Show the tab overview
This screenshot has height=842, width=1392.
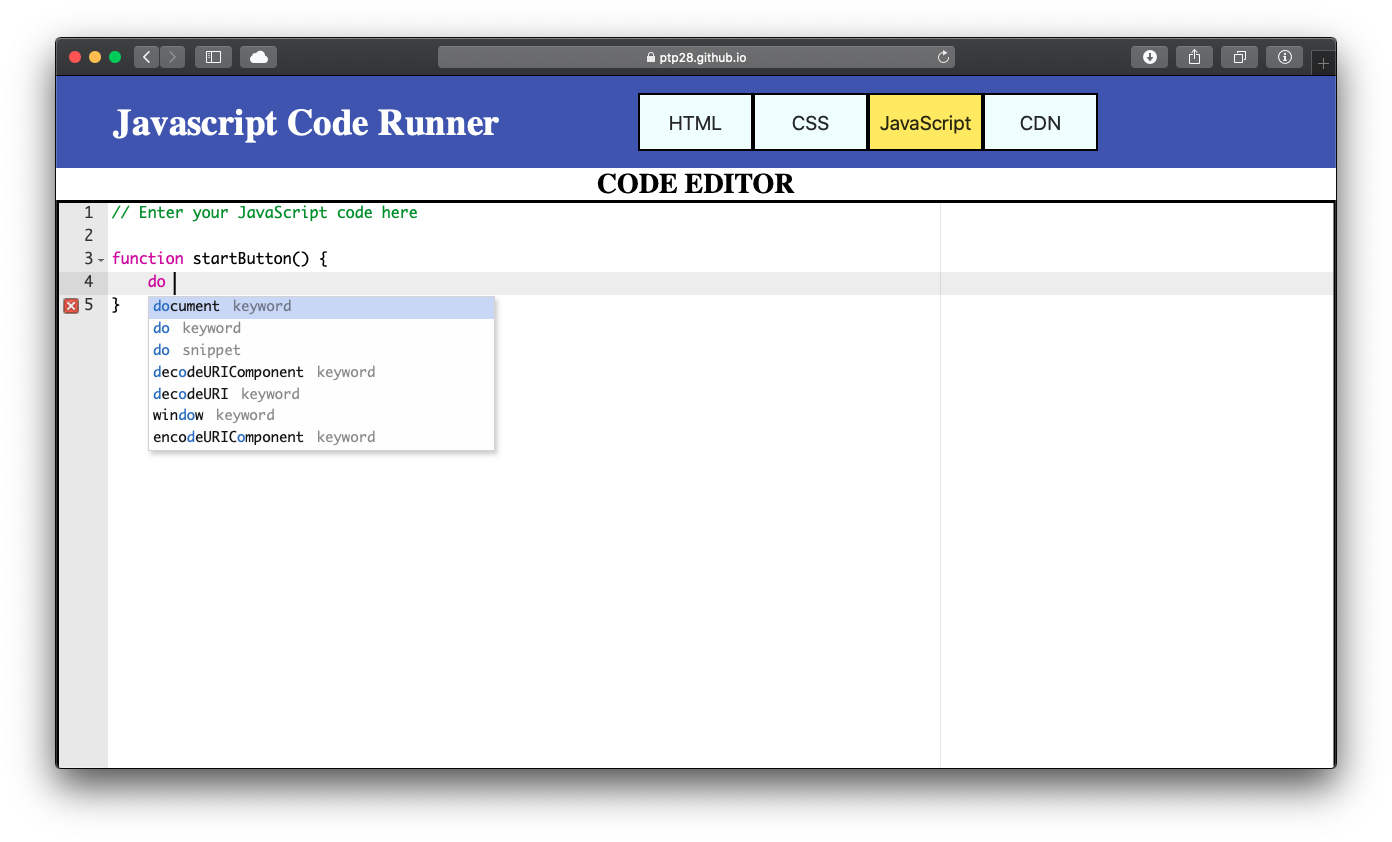(x=1239, y=57)
